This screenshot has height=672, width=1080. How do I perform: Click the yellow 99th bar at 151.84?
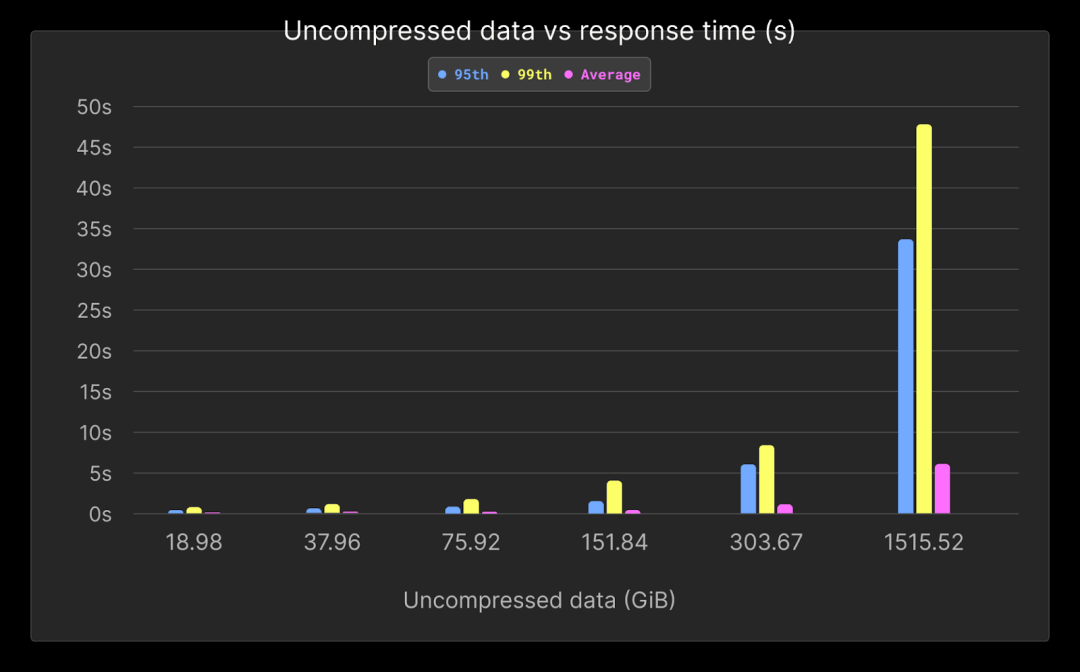614,497
